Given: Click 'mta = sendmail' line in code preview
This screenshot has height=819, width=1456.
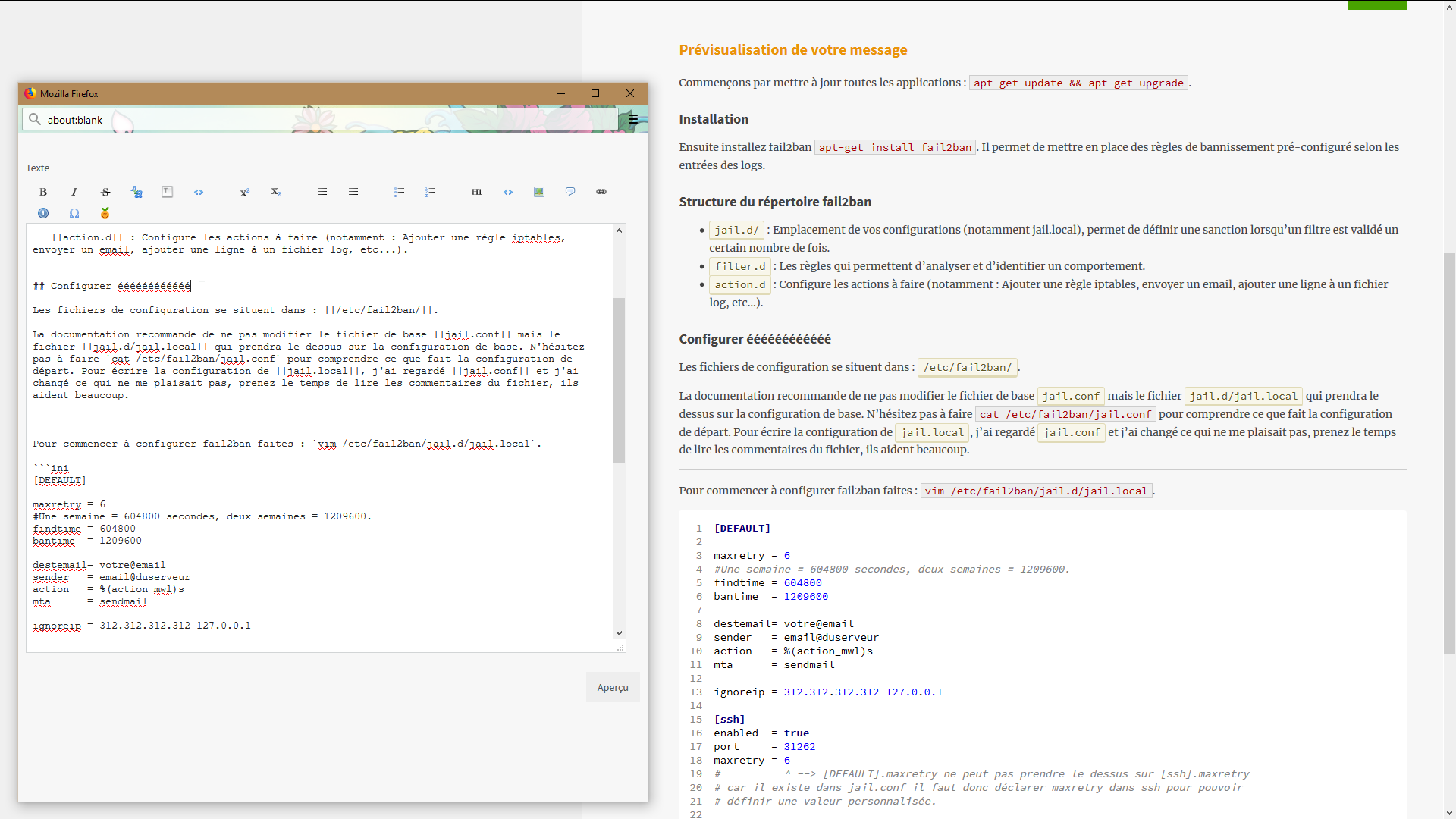Looking at the screenshot, I should point(773,665).
